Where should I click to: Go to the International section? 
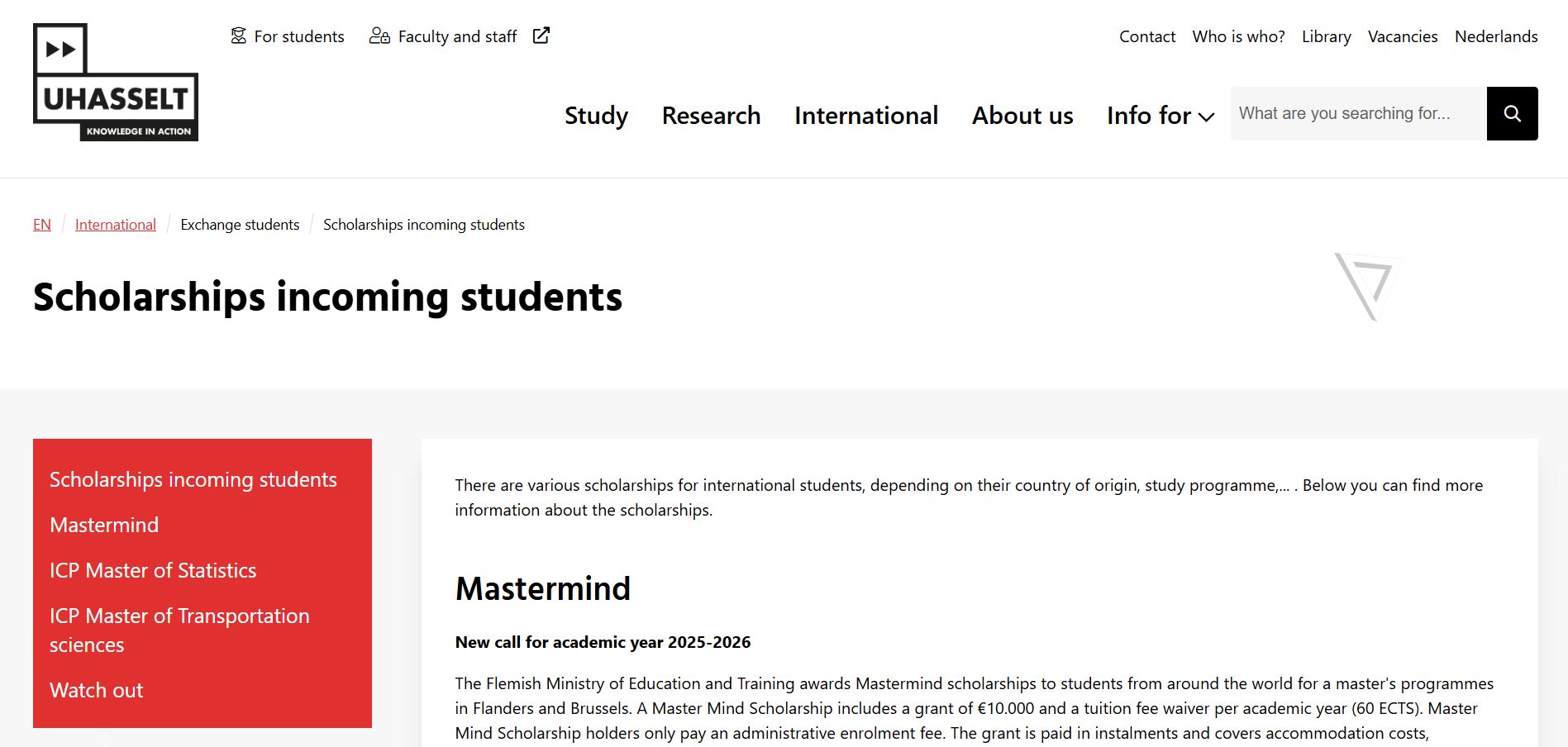(x=865, y=116)
